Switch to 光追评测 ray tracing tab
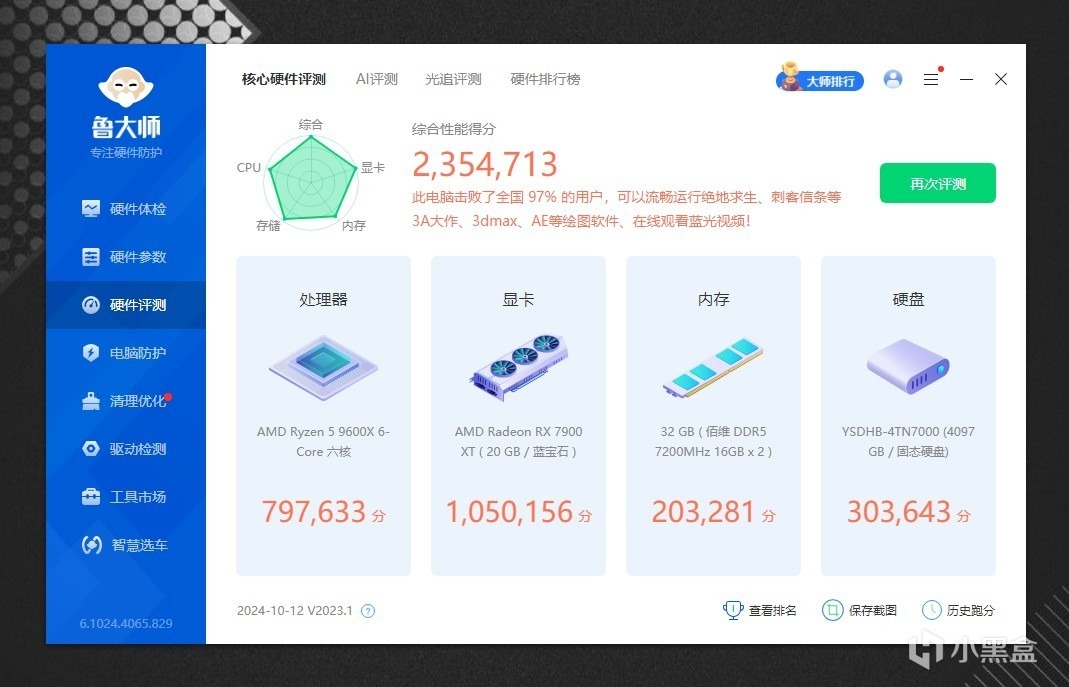The height and width of the screenshot is (687, 1069). (453, 79)
